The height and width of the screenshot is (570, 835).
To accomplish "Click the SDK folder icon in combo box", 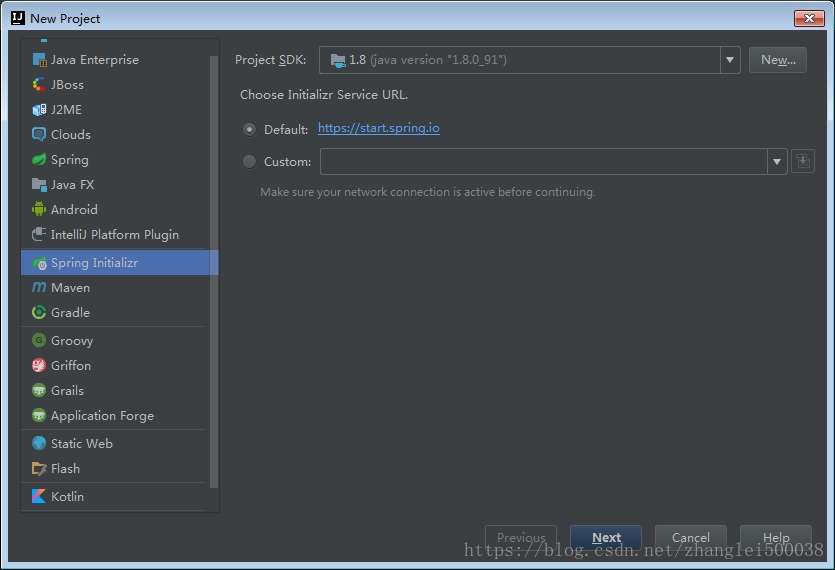I will (338, 60).
